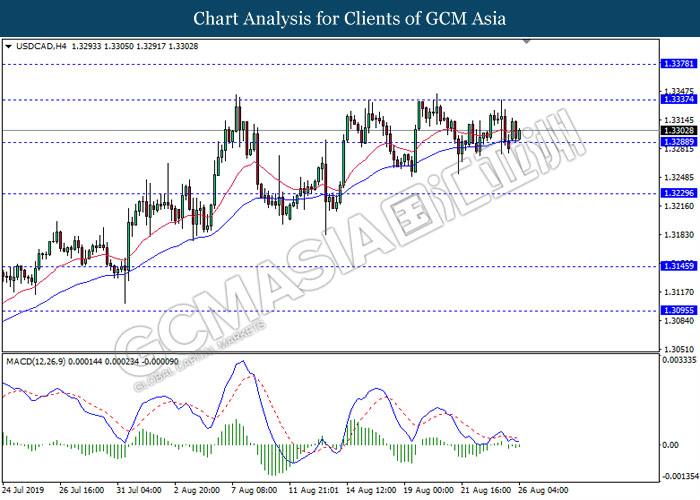The image size is (700, 500).
Task: Select the 1.30955 price level label
Action: coord(679,310)
